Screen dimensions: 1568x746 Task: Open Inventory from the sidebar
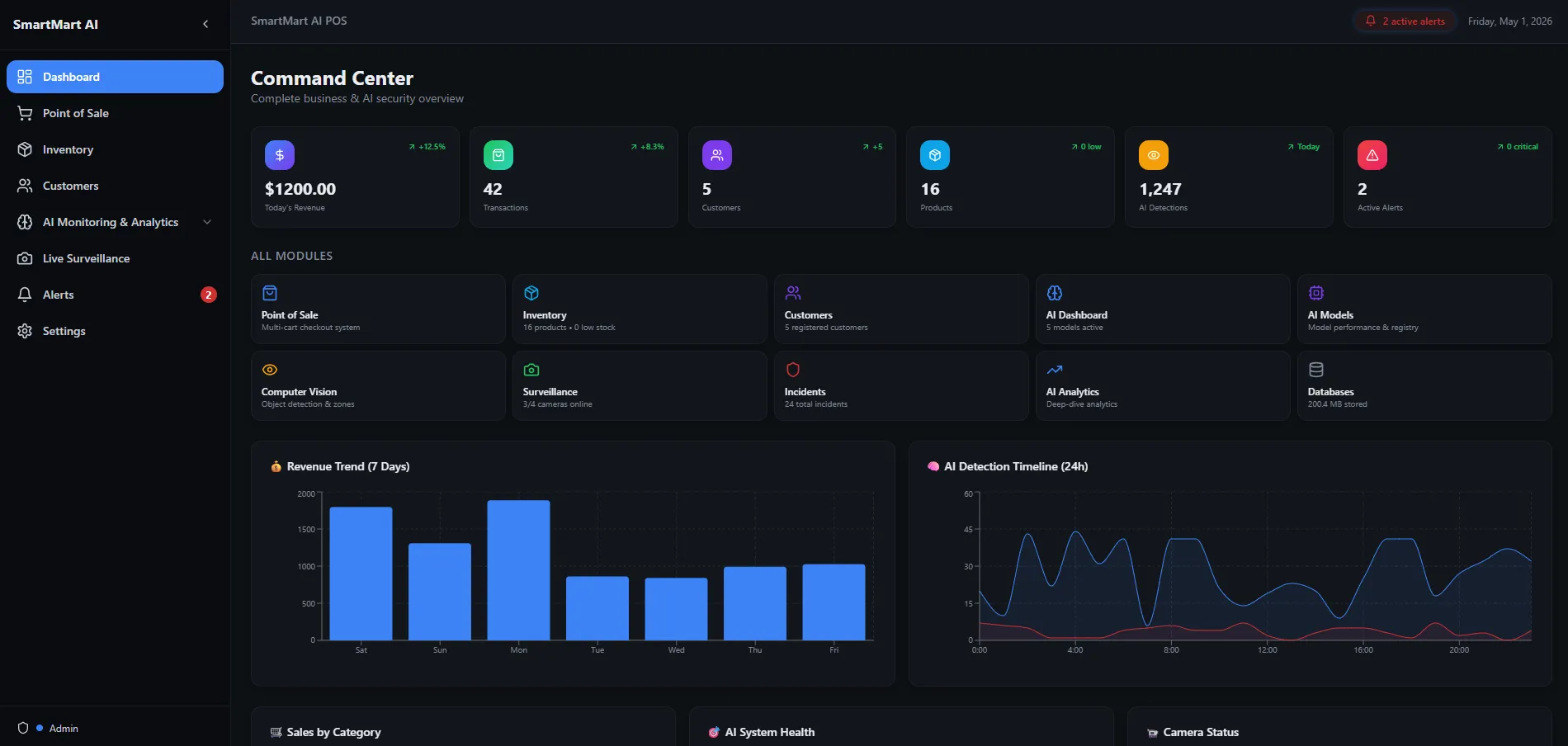115,149
